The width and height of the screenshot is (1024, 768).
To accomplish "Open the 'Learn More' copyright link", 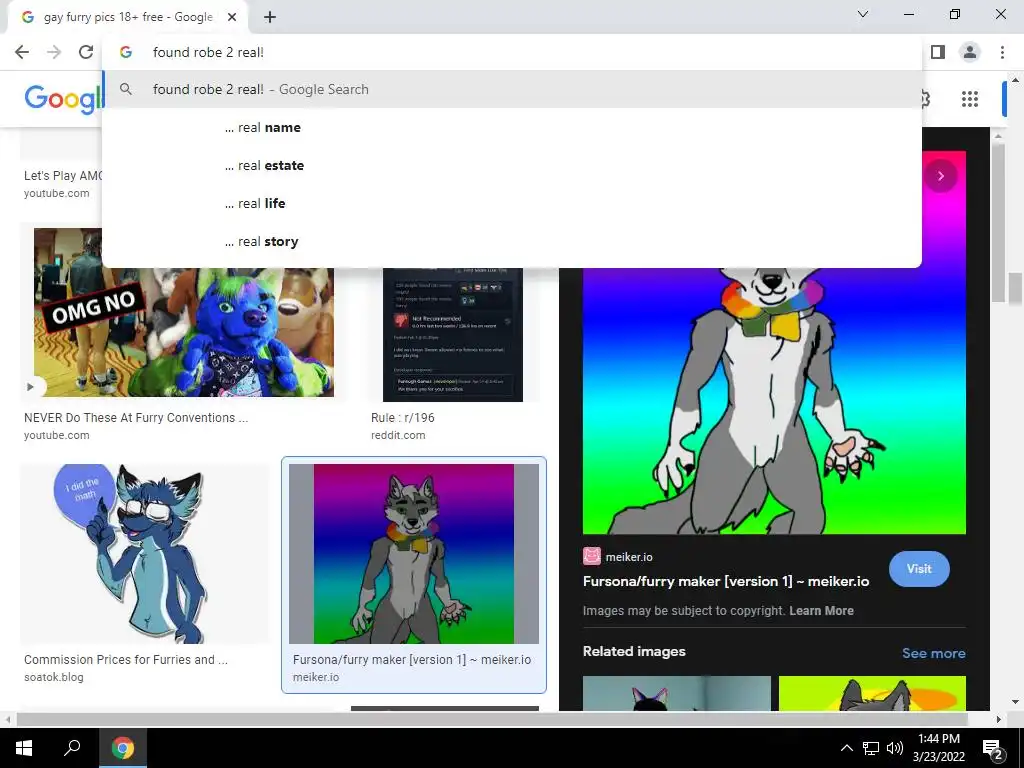I will click(821, 611).
